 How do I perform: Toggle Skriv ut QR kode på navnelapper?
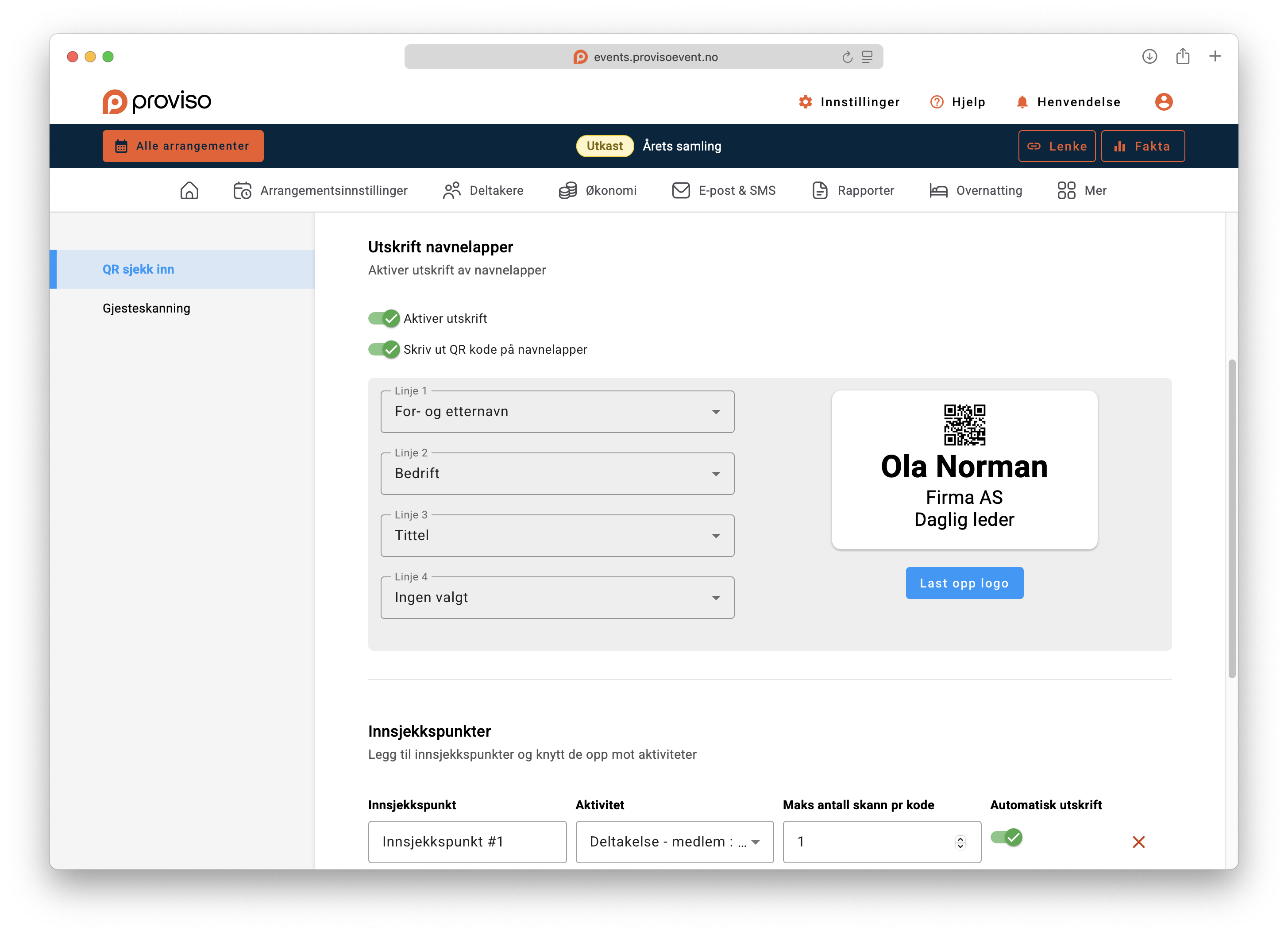click(384, 349)
